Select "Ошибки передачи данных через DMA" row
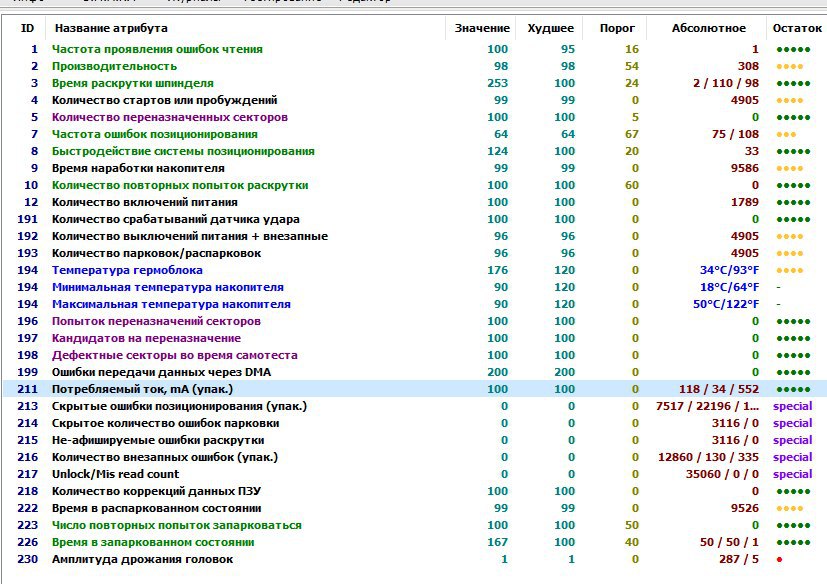Image resolution: width=827 pixels, height=584 pixels. [x=415, y=372]
